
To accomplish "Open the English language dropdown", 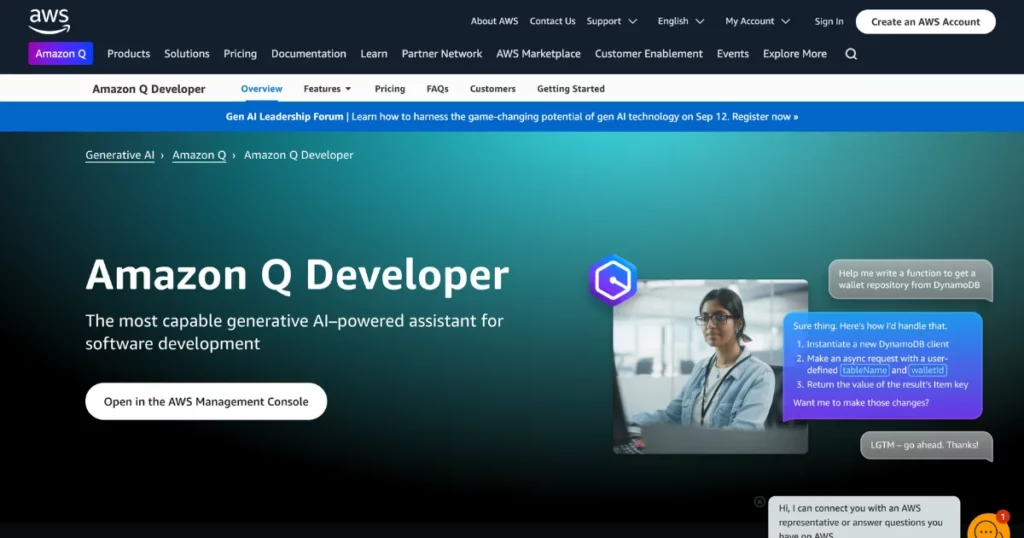I will pyautogui.click(x=680, y=22).
